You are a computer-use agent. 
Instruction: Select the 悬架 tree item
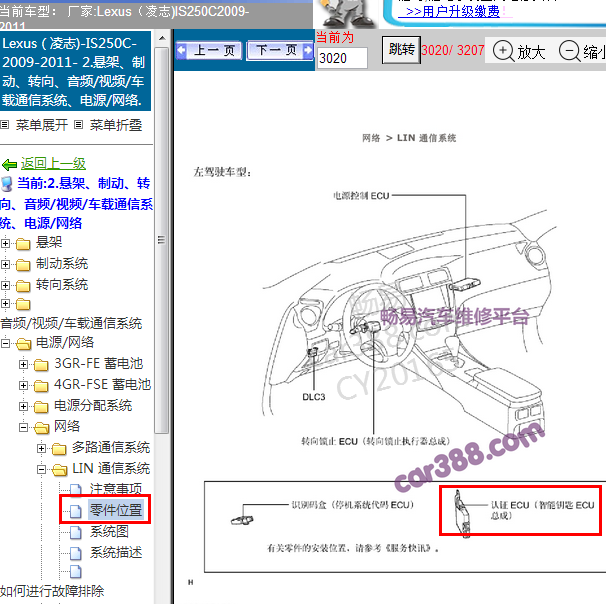[49, 242]
